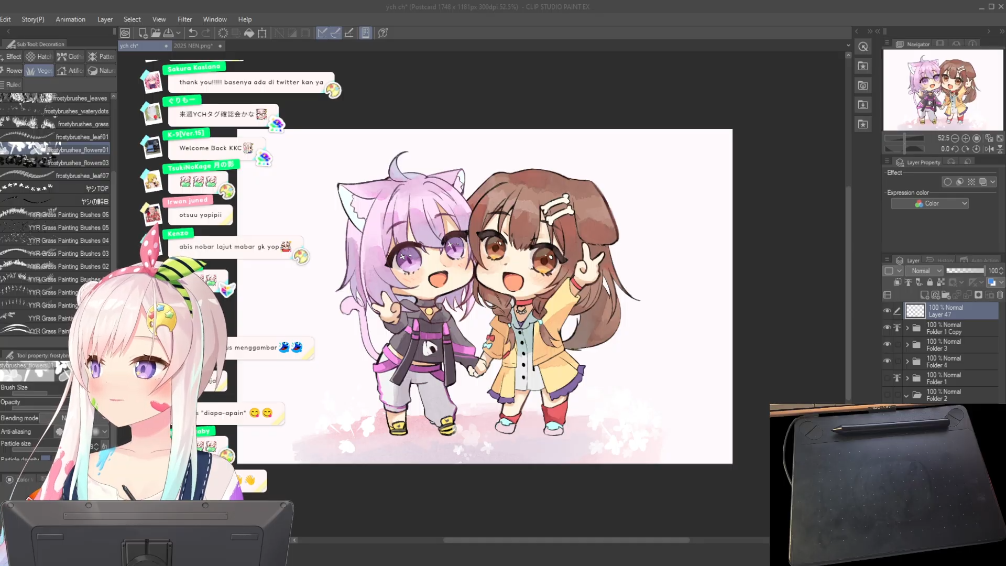Click the Save icon in command bar
Viewport: 1006px width, 566px height.
(168, 33)
